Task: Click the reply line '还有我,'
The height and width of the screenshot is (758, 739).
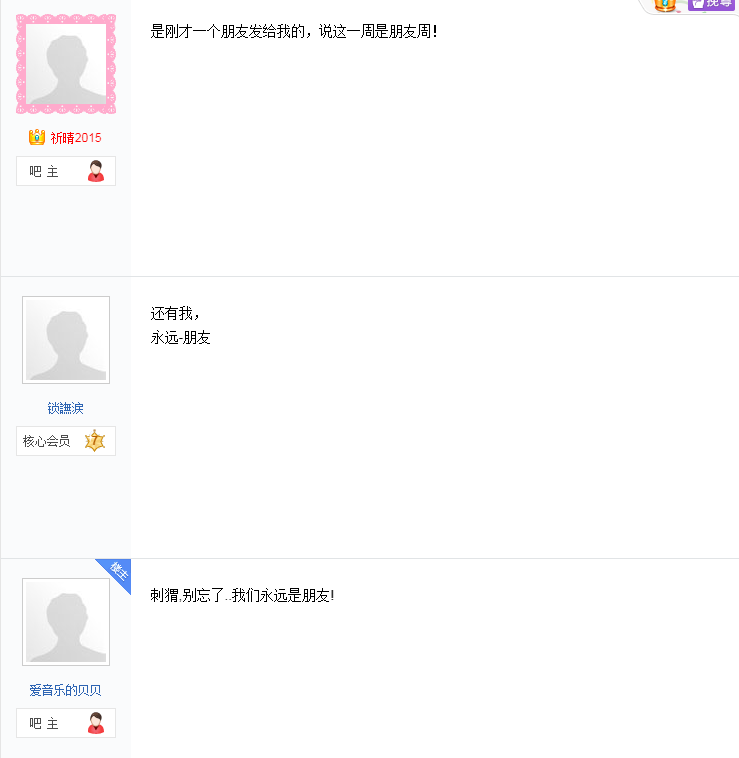Action: [x=175, y=314]
